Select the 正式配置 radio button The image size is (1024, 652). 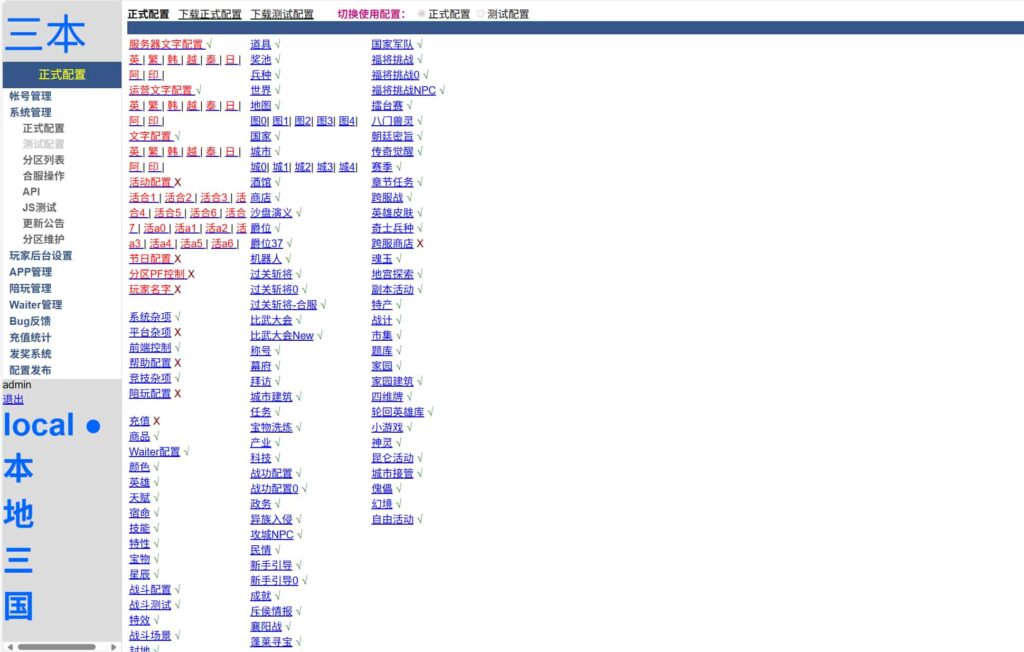421,15
